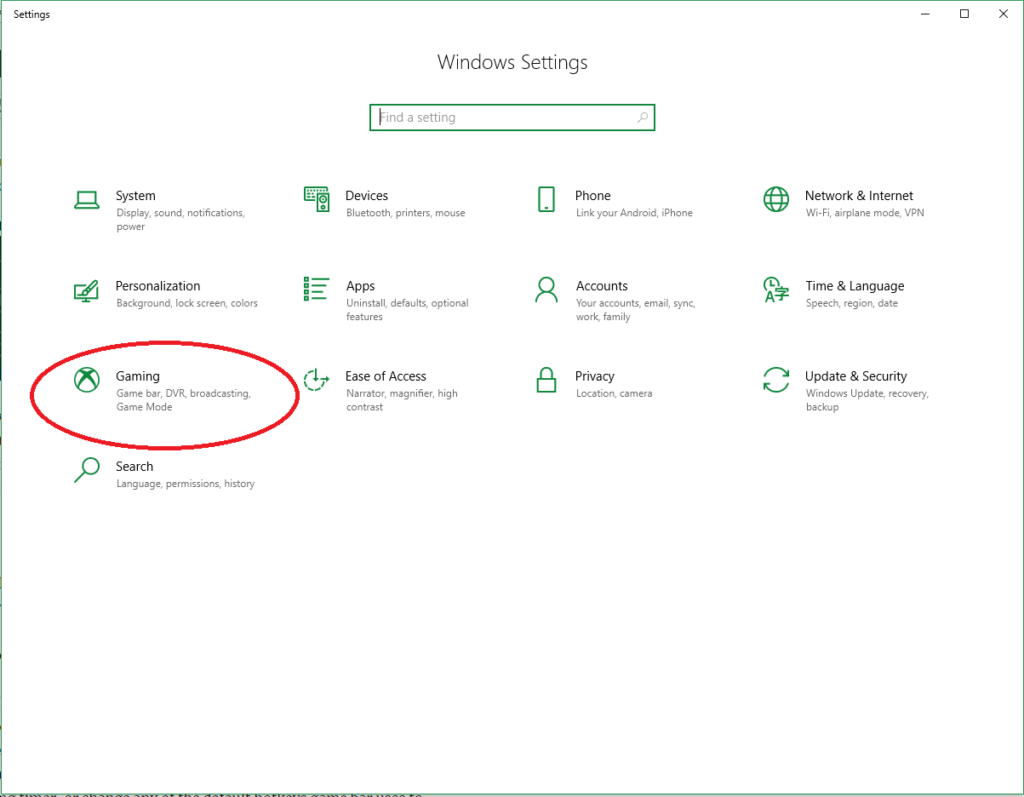Open the Ease of Access icon
Image resolution: width=1024 pixels, height=797 pixels.
316,380
